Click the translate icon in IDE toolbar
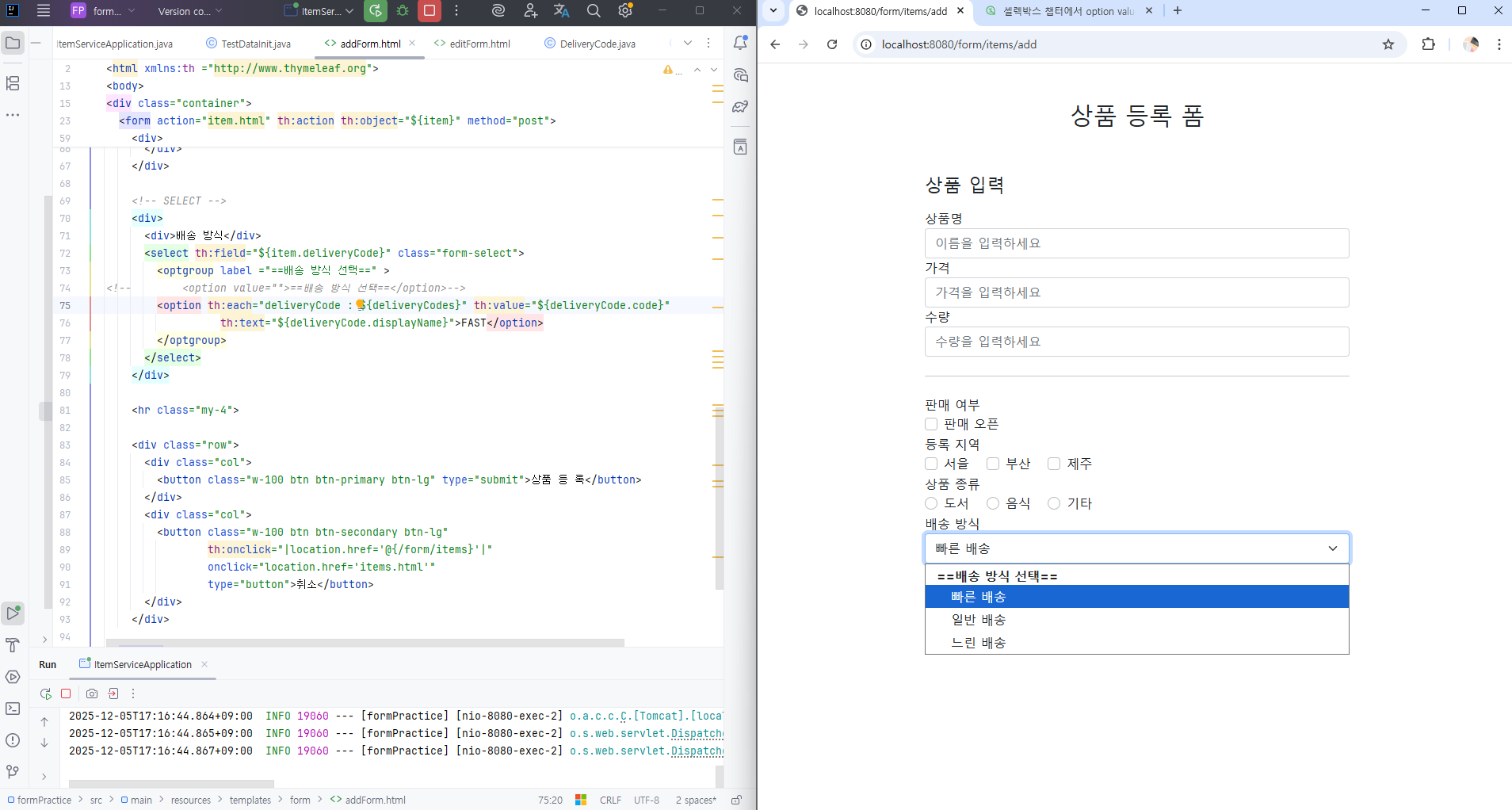Image resolution: width=1512 pixels, height=810 pixels. pos(562,11)
